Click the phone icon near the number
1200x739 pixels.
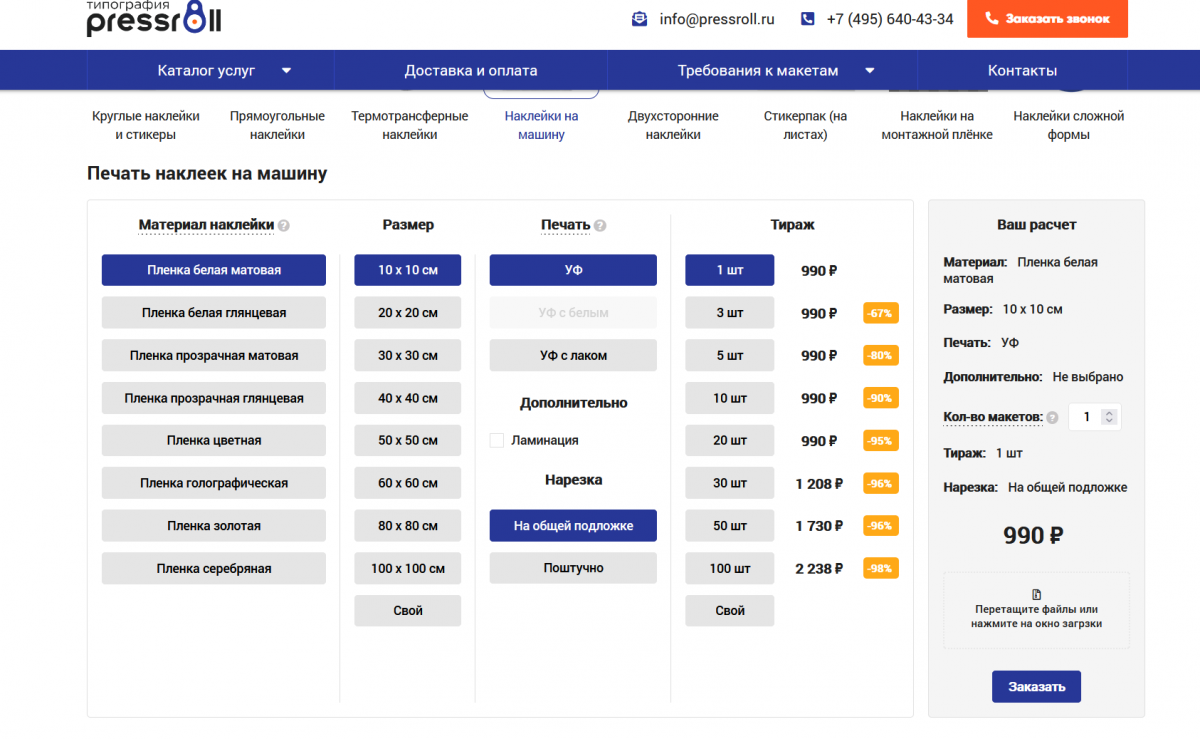tap(808, 19)
